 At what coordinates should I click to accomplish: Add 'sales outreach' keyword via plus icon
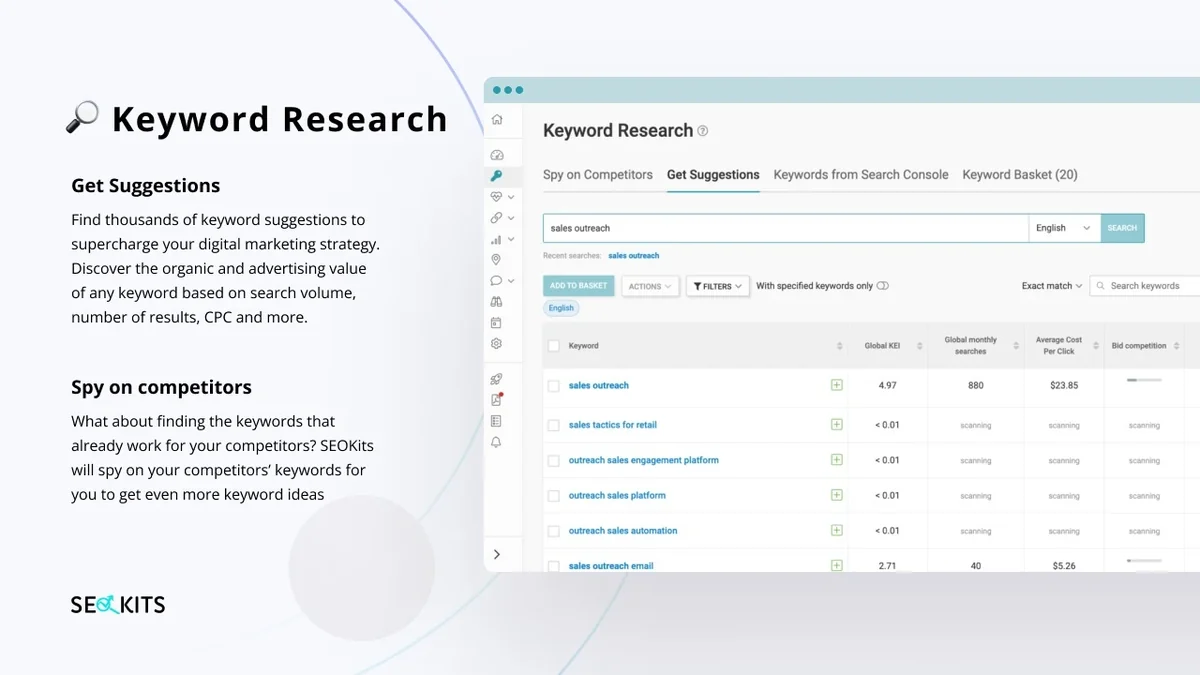point(836,385)
